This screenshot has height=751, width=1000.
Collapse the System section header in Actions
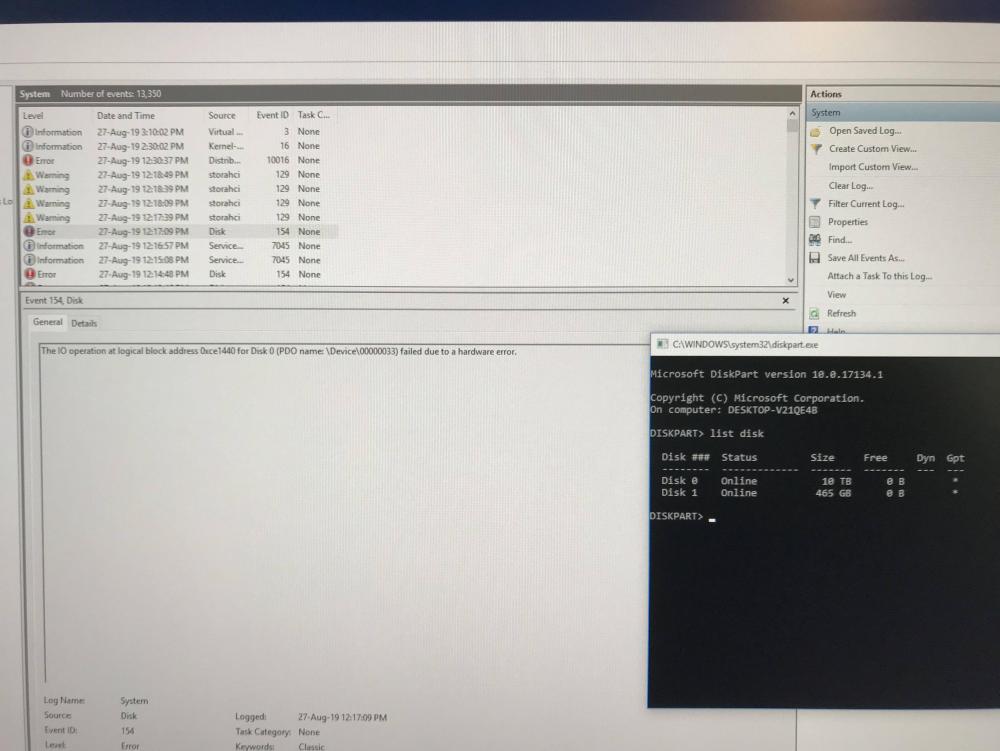904,112
